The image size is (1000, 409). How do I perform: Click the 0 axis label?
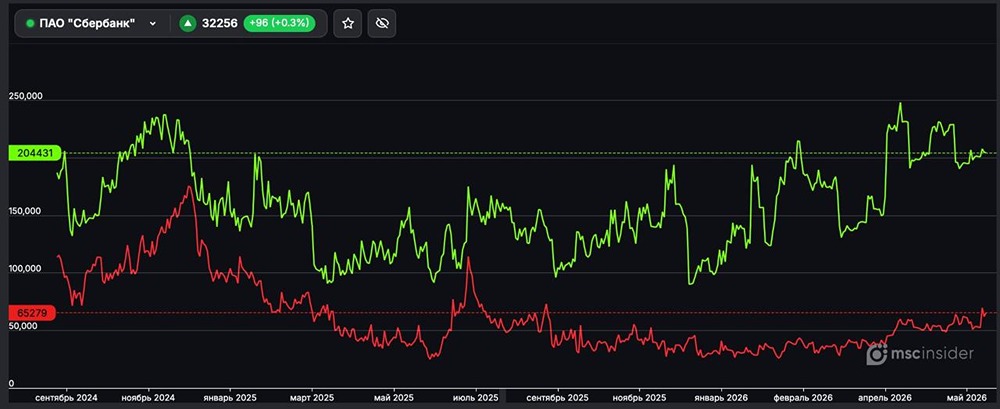click(x=11, y=383)
